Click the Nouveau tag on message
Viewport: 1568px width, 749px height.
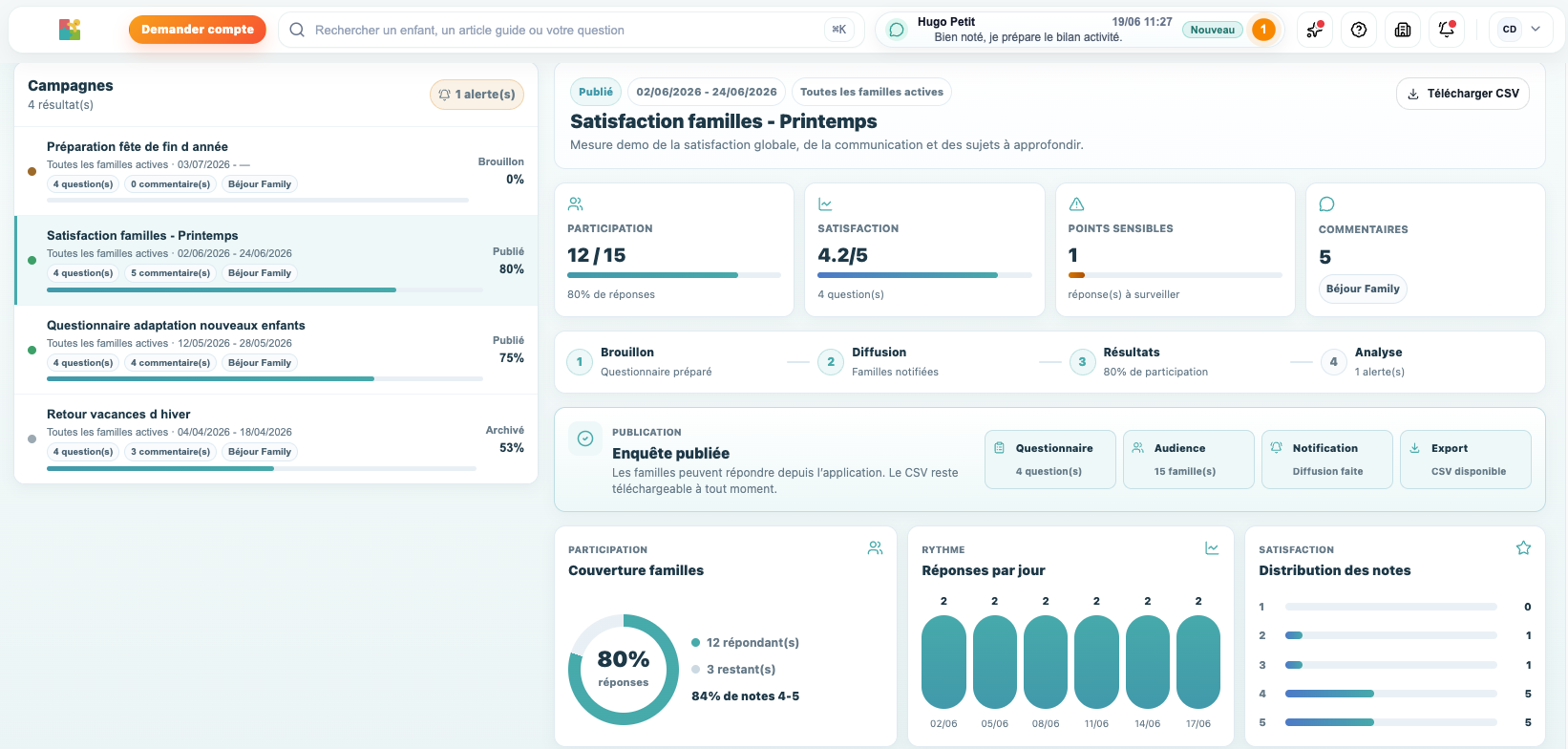1213,30
